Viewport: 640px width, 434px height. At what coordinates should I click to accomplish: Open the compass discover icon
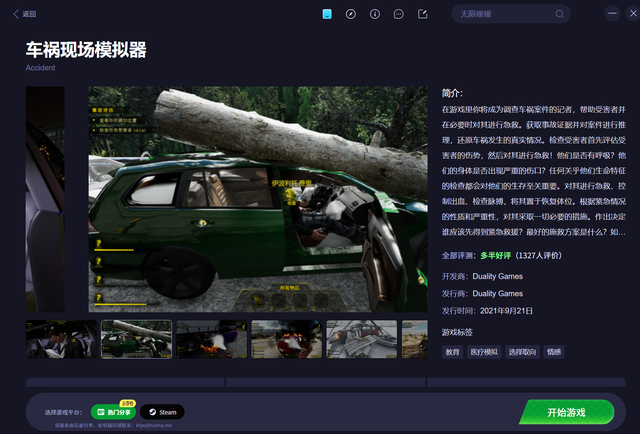tap(351, 14)
